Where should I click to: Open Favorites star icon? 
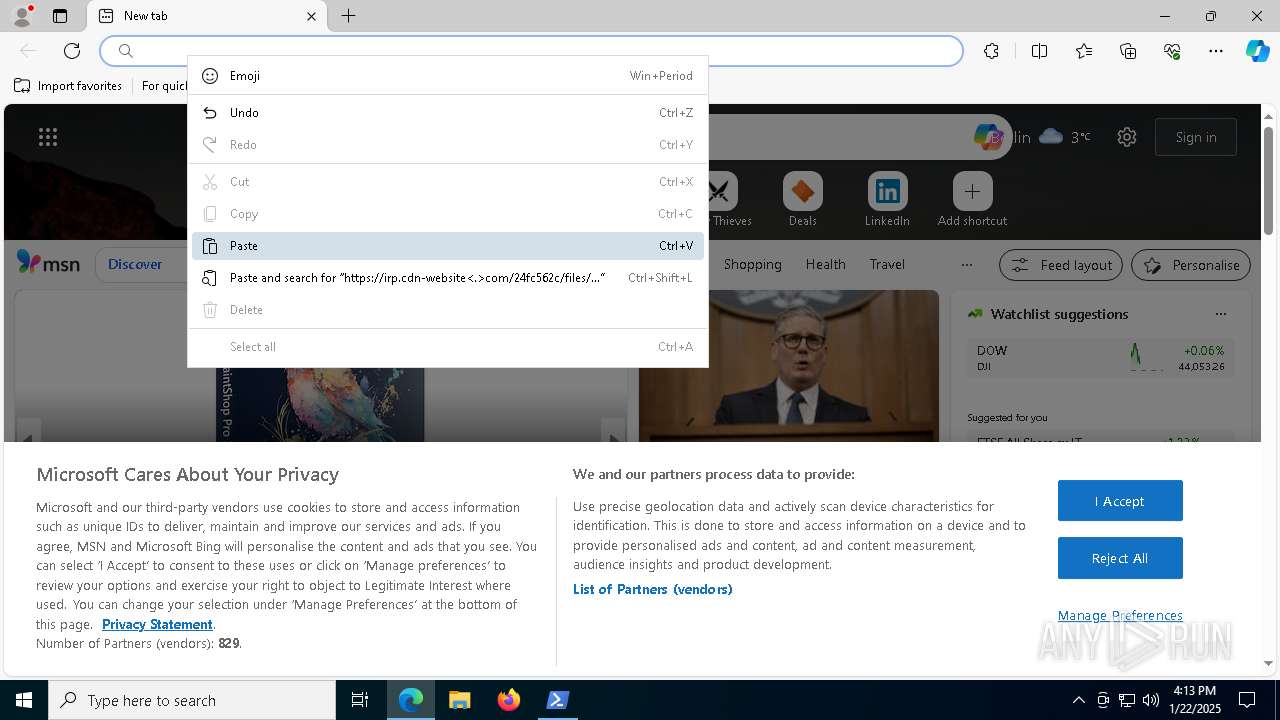pyautogui.click(x=1084, y=51)
